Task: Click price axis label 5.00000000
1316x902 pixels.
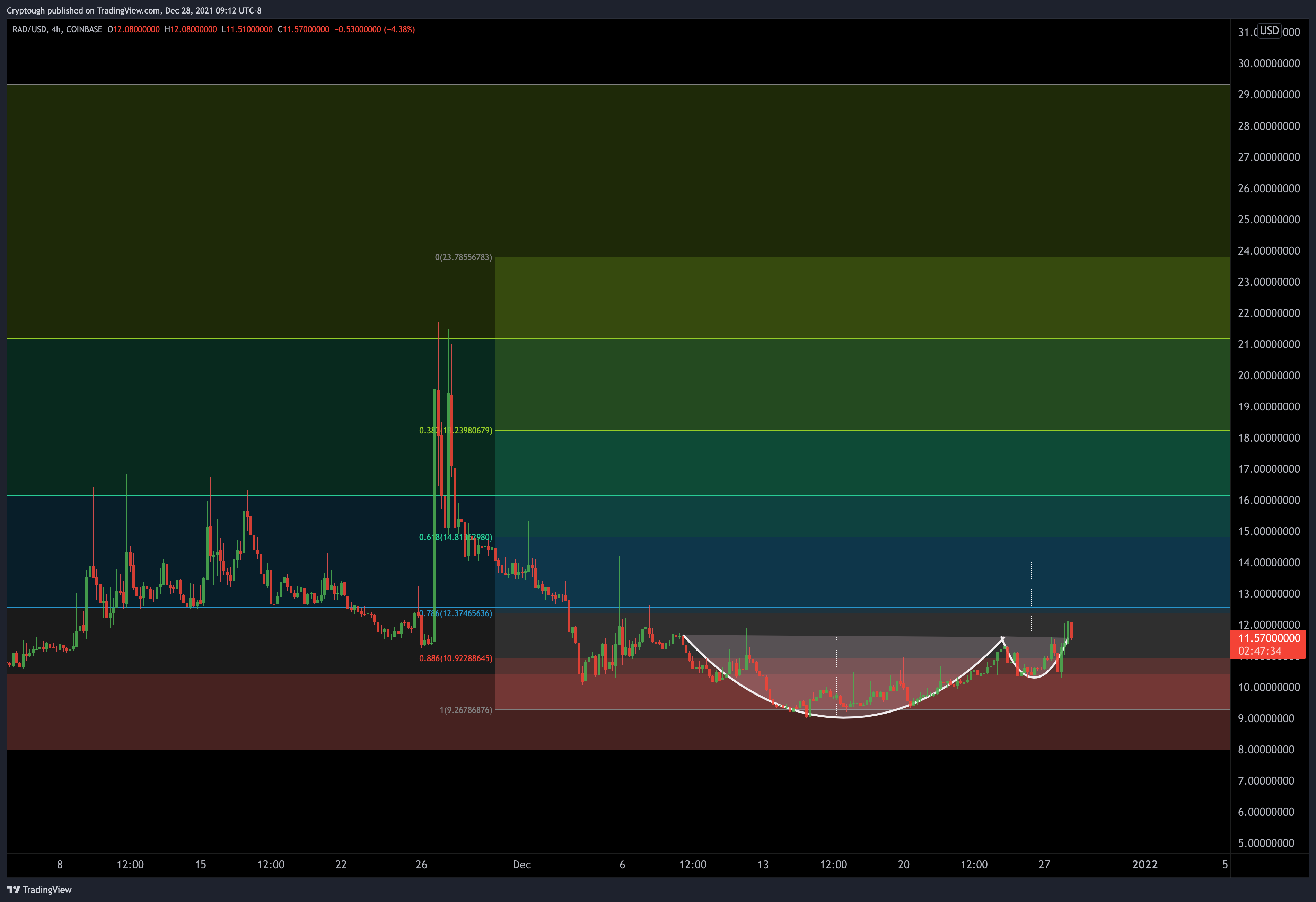Action: [1266, 842]
